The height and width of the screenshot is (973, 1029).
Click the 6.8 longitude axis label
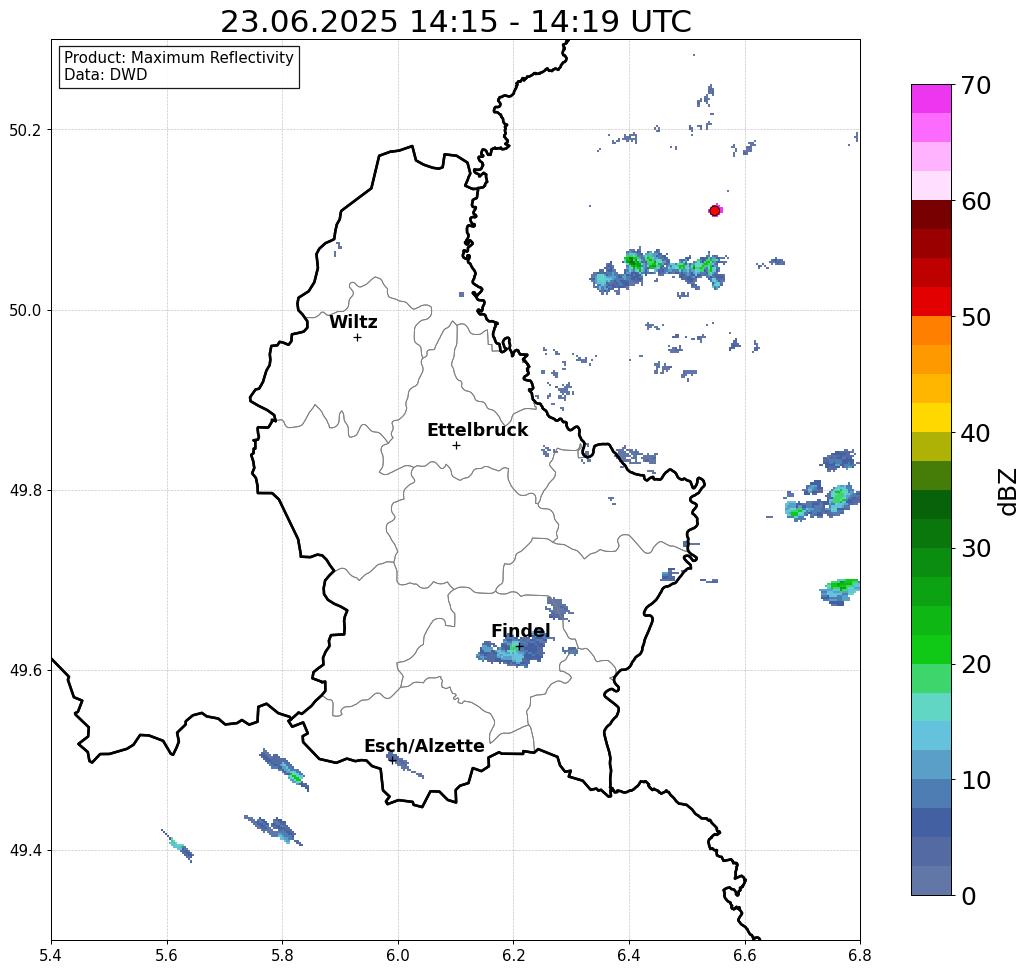pyautogui.click(x=860, y=955)
